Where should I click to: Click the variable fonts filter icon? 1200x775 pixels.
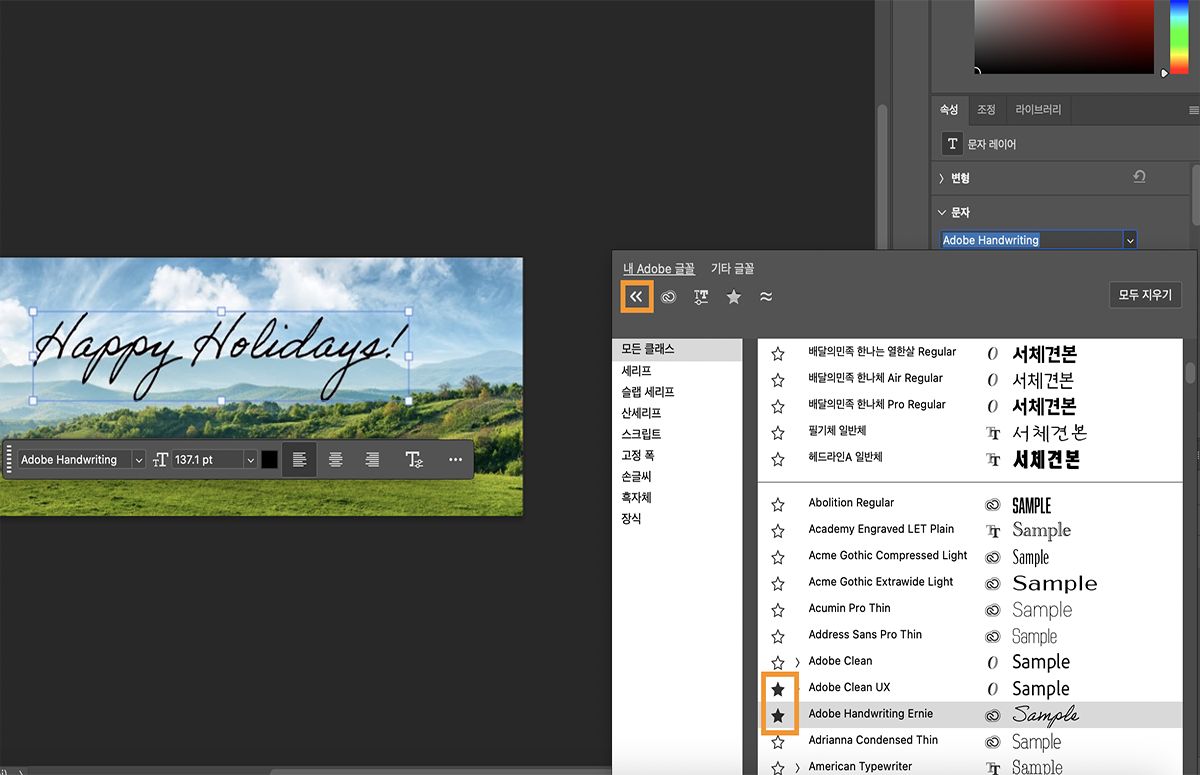701,297
